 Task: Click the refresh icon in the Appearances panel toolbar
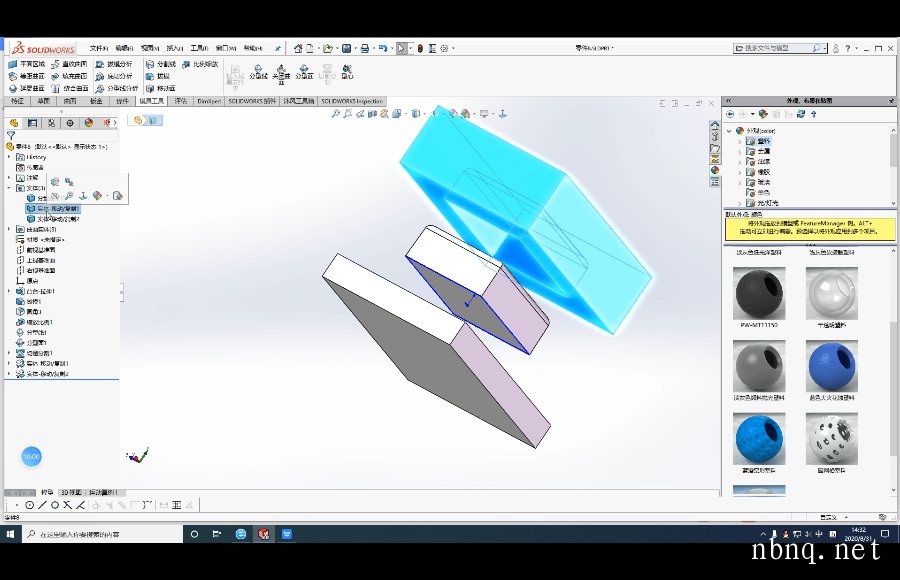801,114
